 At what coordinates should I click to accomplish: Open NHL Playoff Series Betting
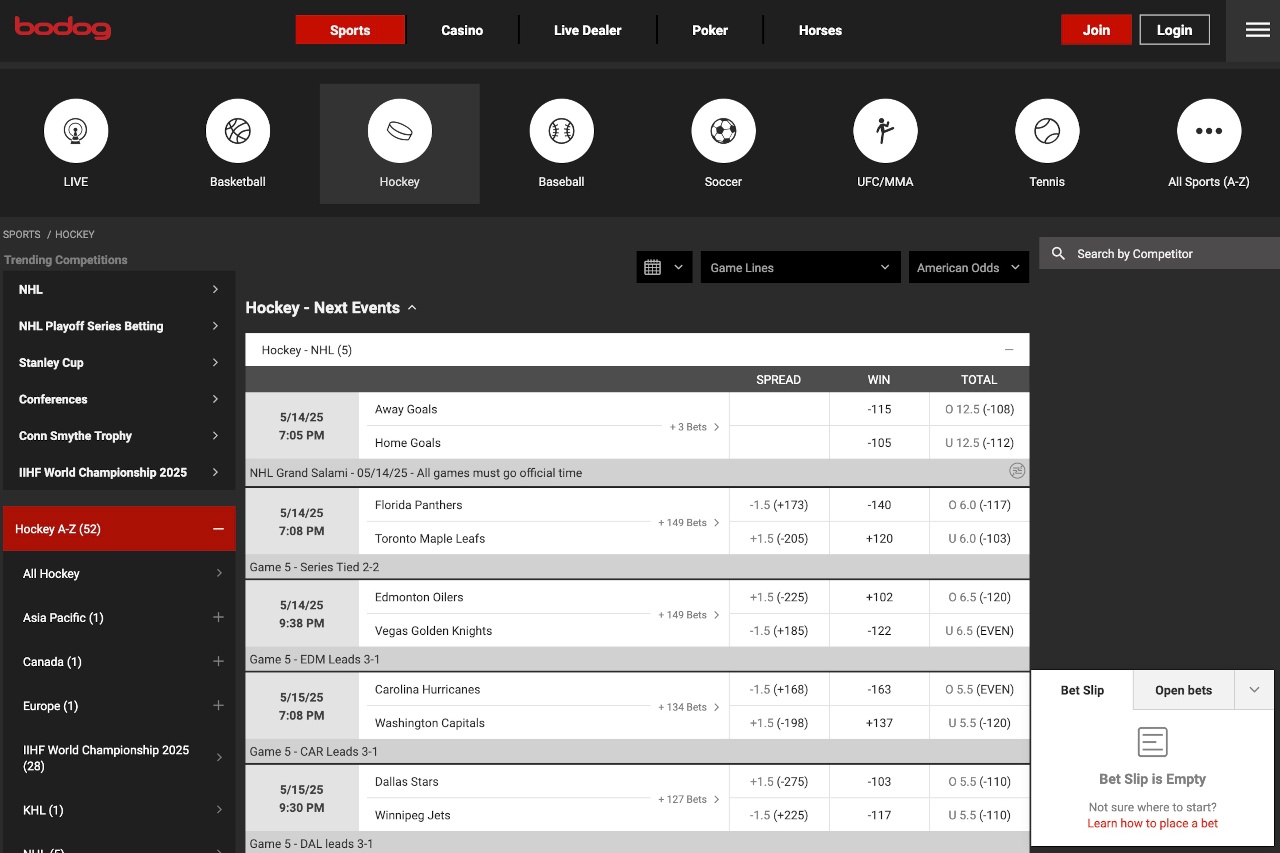coord(119,326)
